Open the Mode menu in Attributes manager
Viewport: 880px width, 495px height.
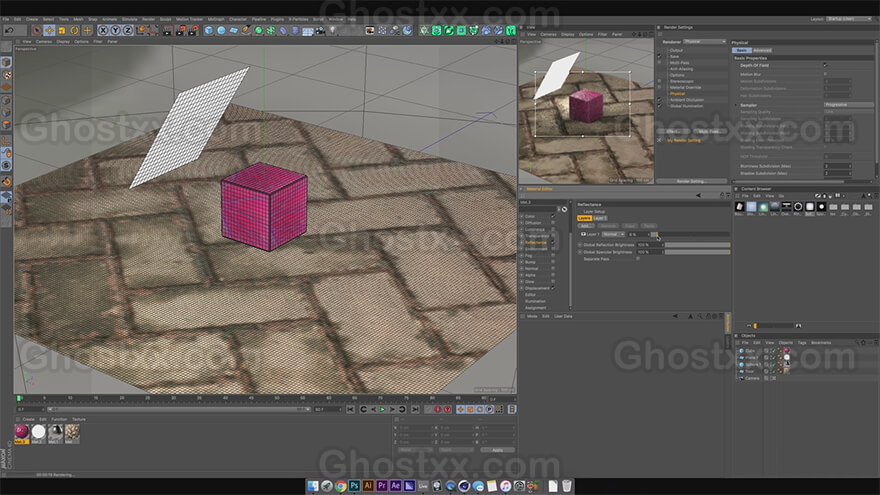[x=532, y=316]
